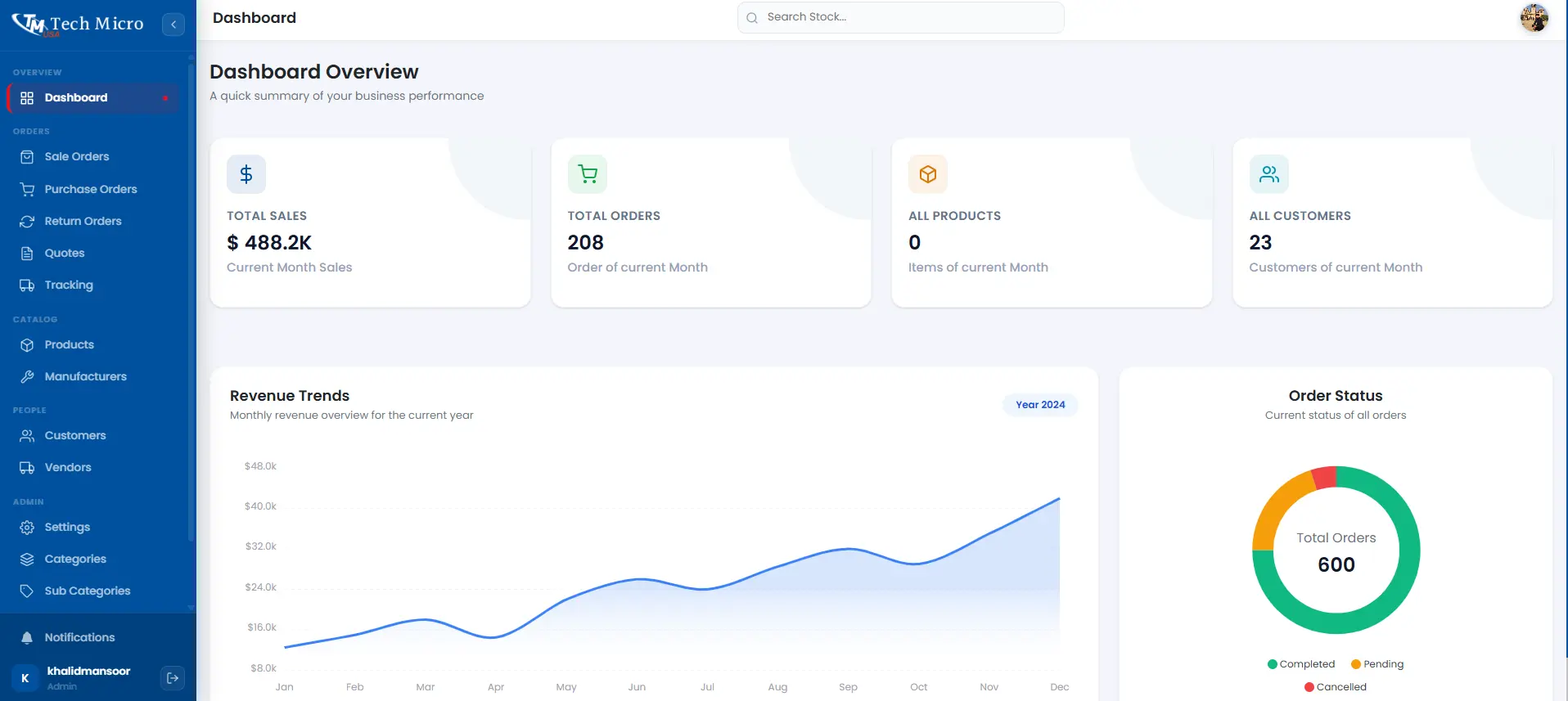Click the Notifications bell icon
This screenshot has width=1568, height=701.
[x=27, y=638]
